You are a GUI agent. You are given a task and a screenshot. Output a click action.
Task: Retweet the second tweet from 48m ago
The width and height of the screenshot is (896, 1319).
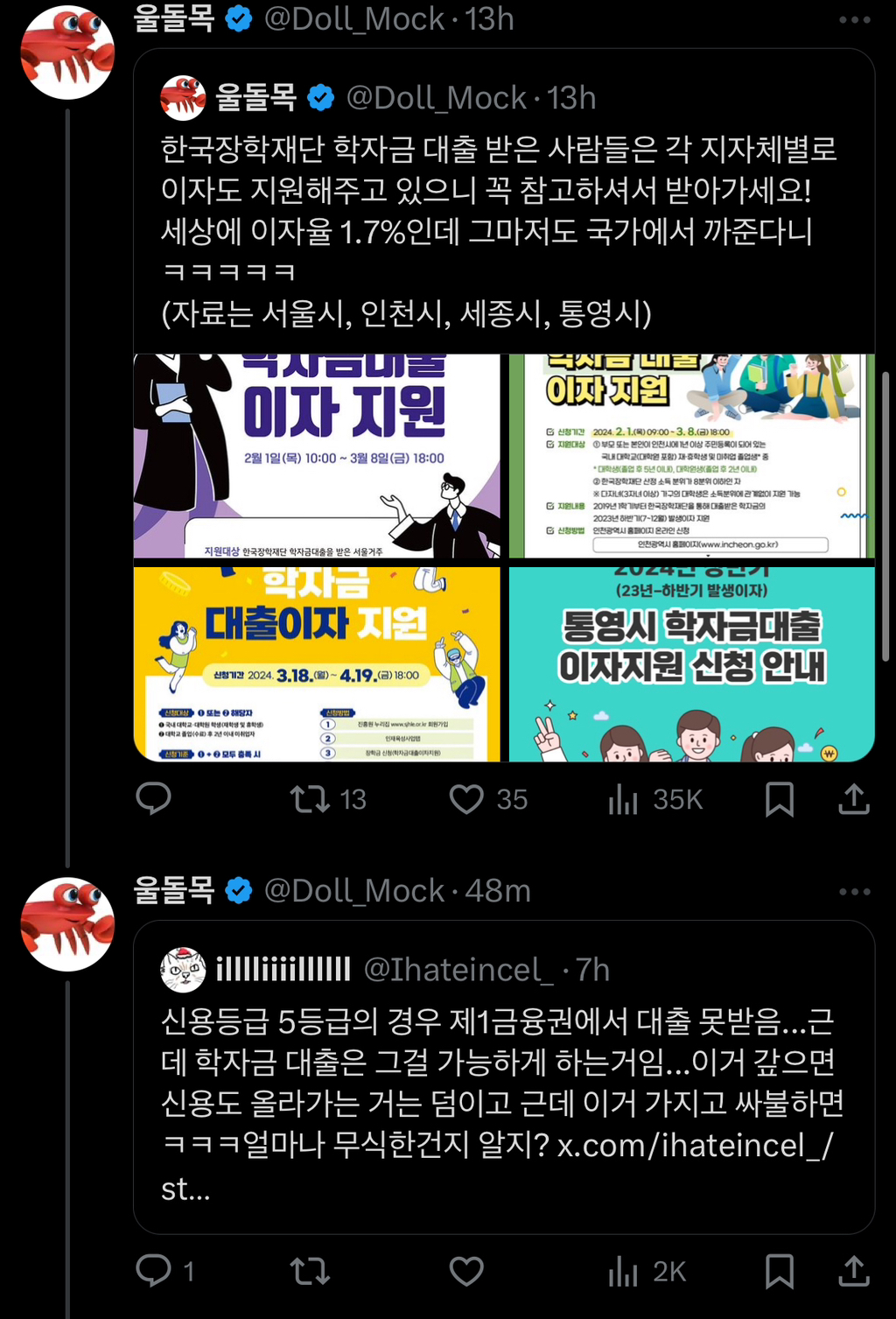310,1271
